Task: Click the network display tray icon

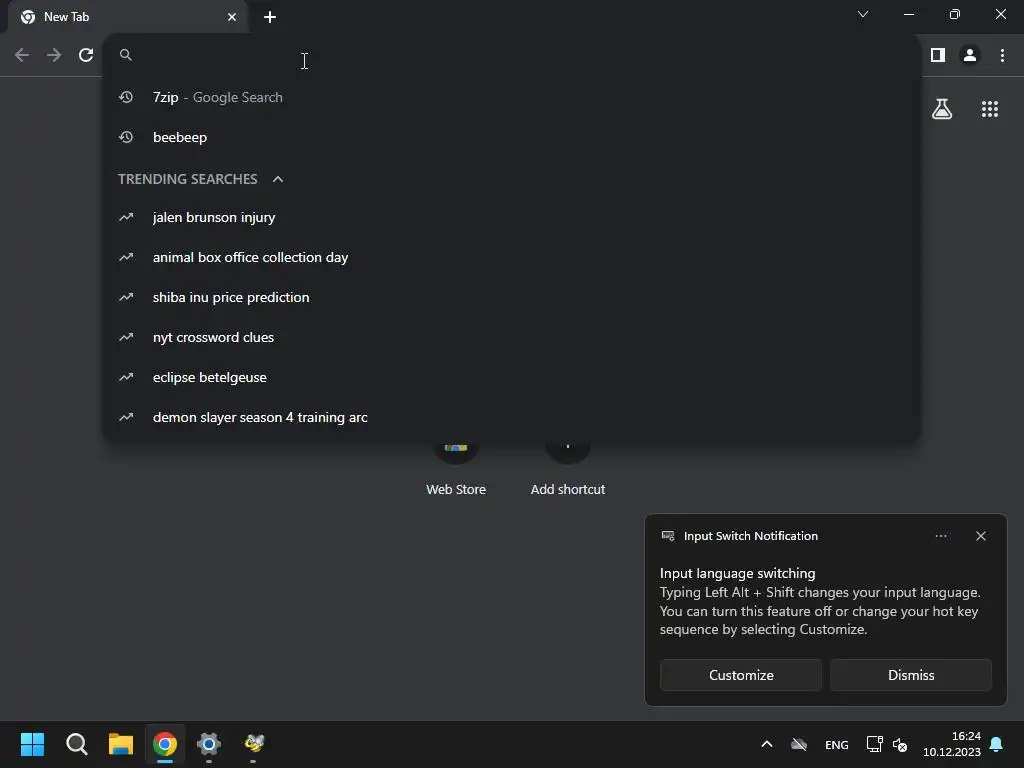Action: pos(874,744)
